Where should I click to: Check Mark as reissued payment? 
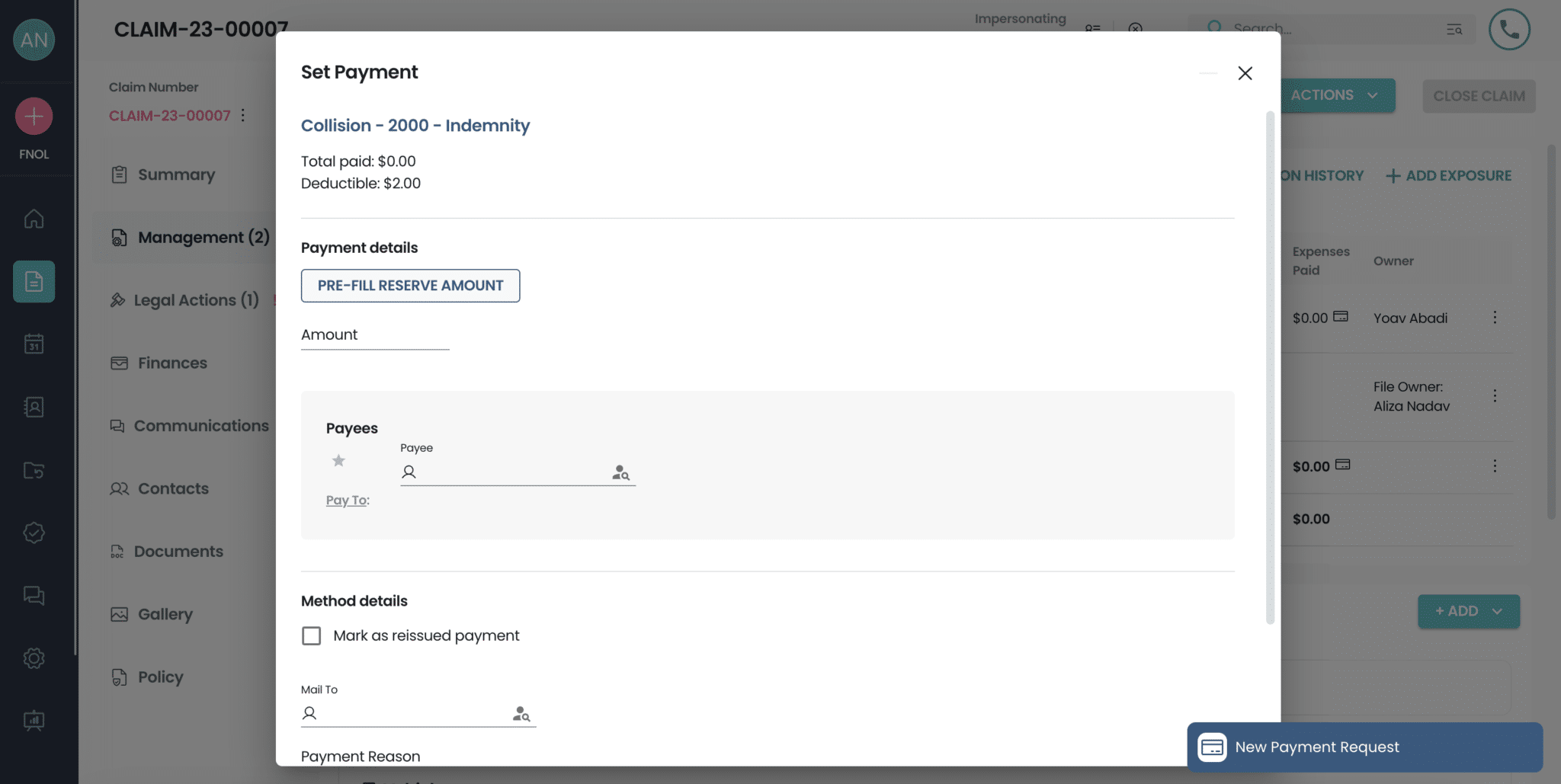click(312, 635)
